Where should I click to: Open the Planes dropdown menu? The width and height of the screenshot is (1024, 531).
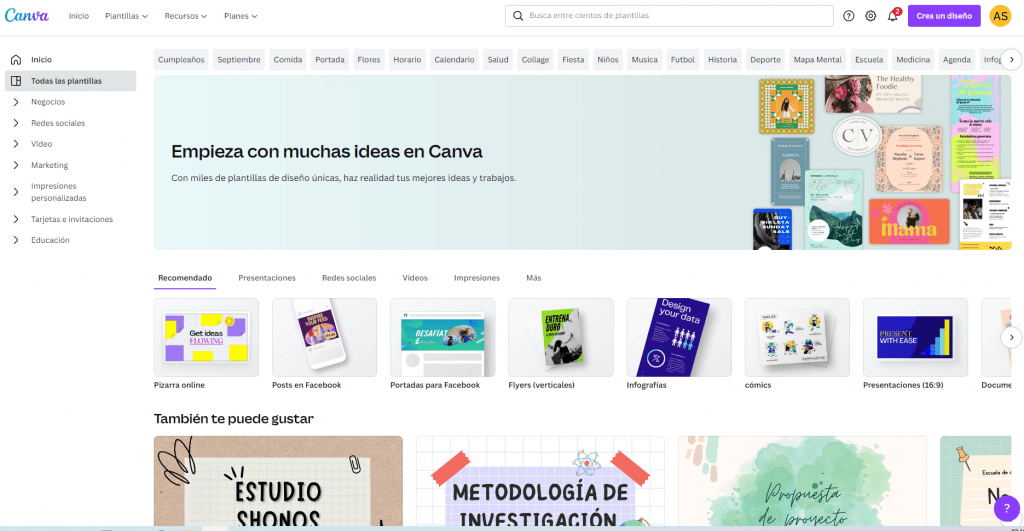tap(240, 16)
